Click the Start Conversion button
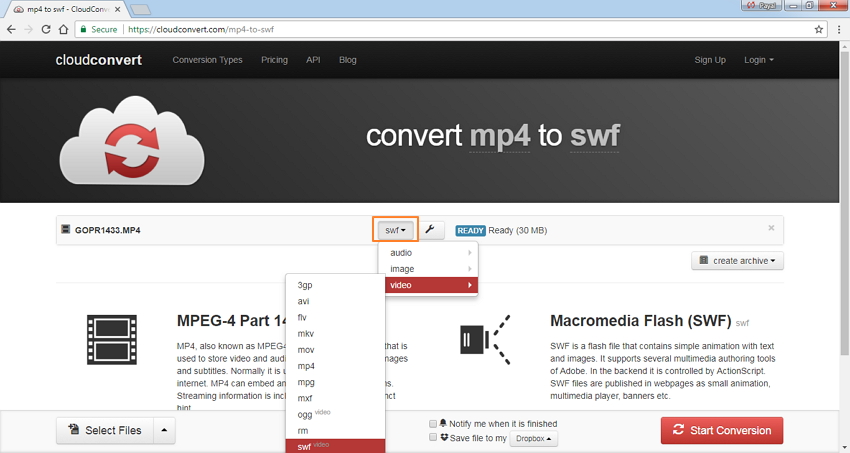This screenshot has width=850, height=453. [x=722, y=430]
